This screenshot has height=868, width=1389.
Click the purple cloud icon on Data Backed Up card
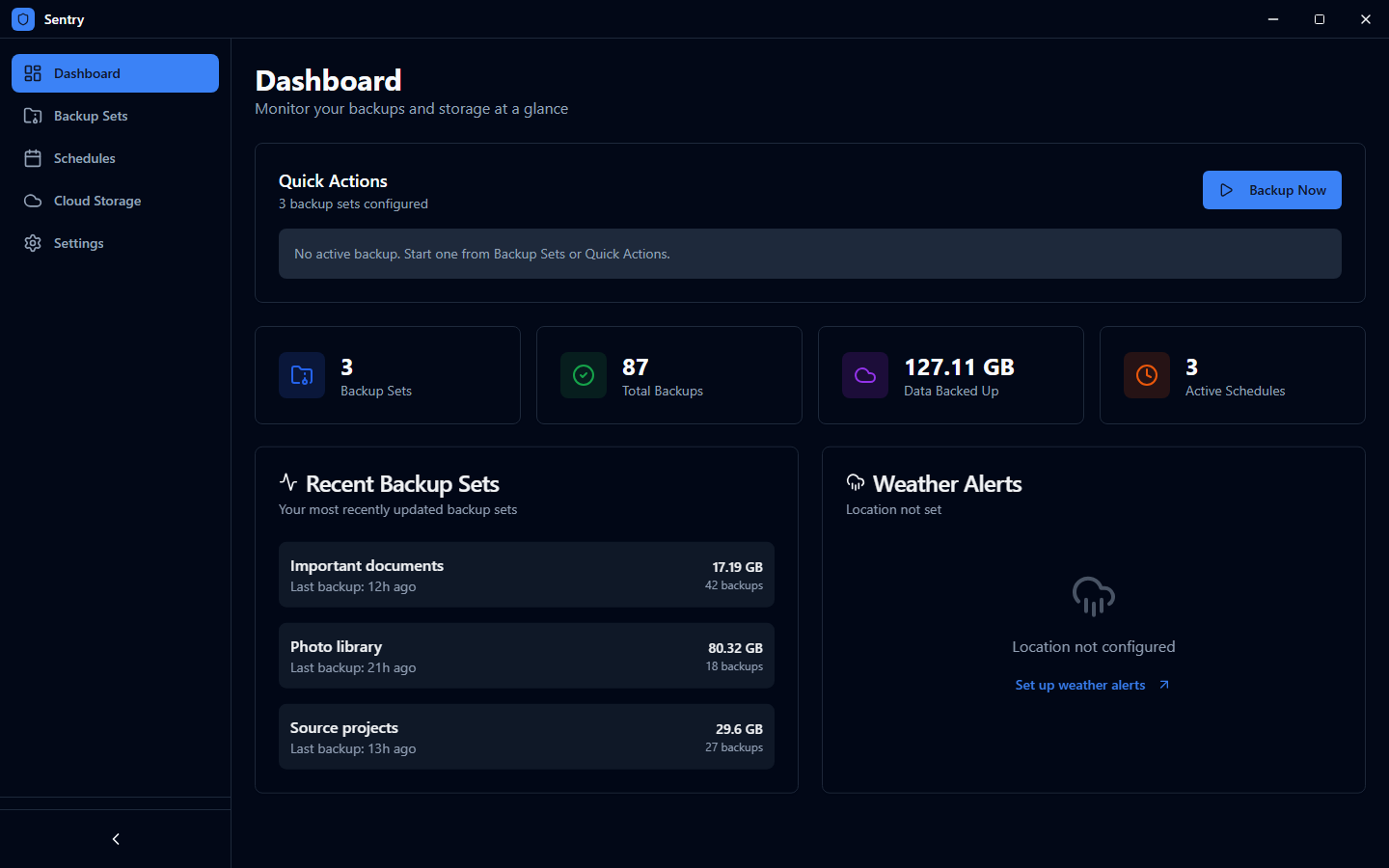tap(865, 375)
